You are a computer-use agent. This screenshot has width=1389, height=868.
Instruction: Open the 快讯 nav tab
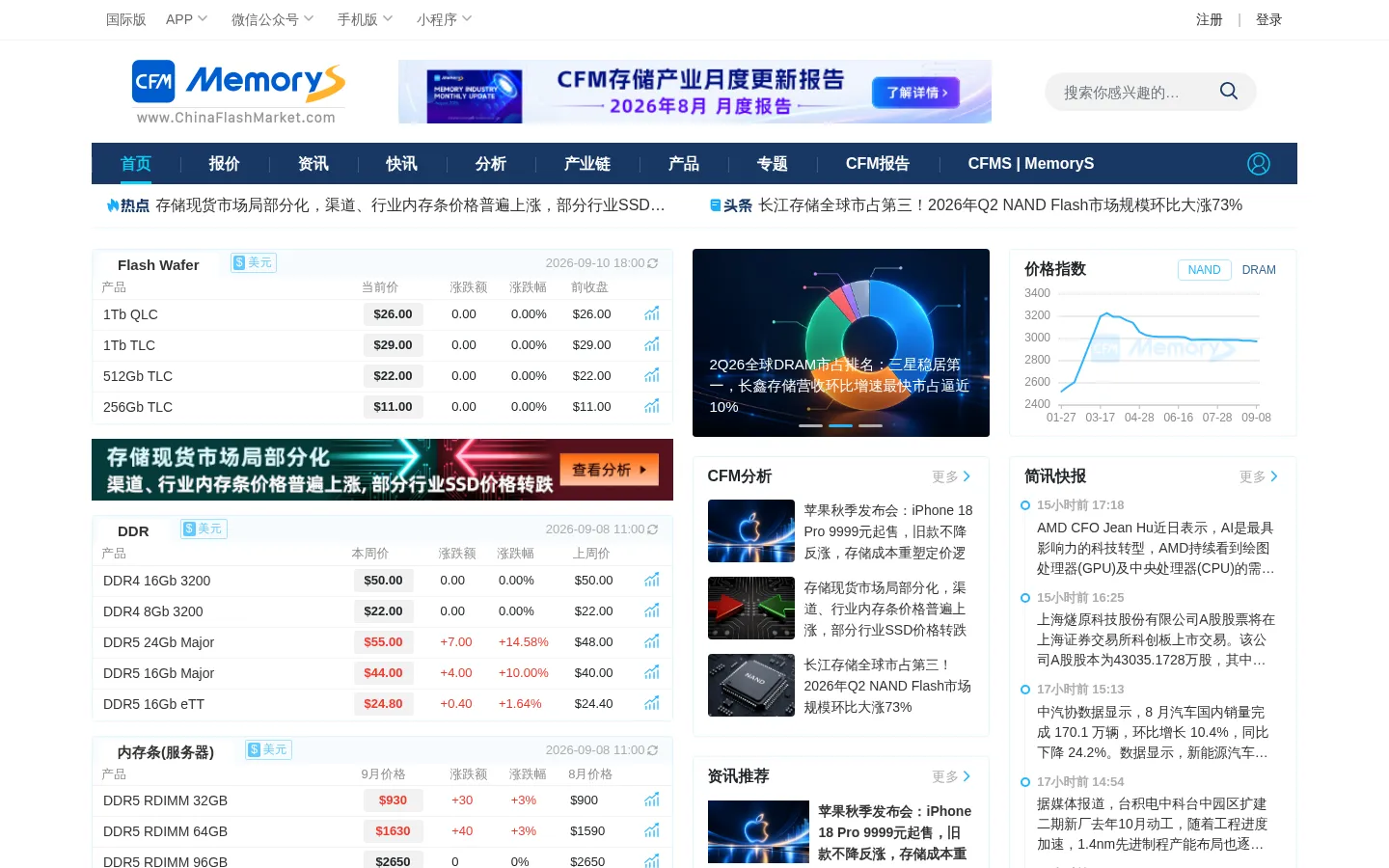pyautogui.click(x=402, y=164)
